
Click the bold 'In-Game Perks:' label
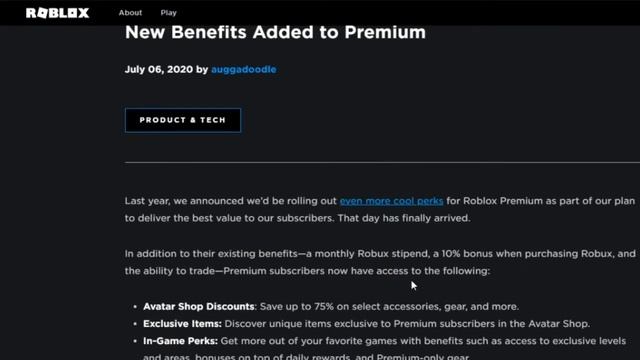(180, 341)
